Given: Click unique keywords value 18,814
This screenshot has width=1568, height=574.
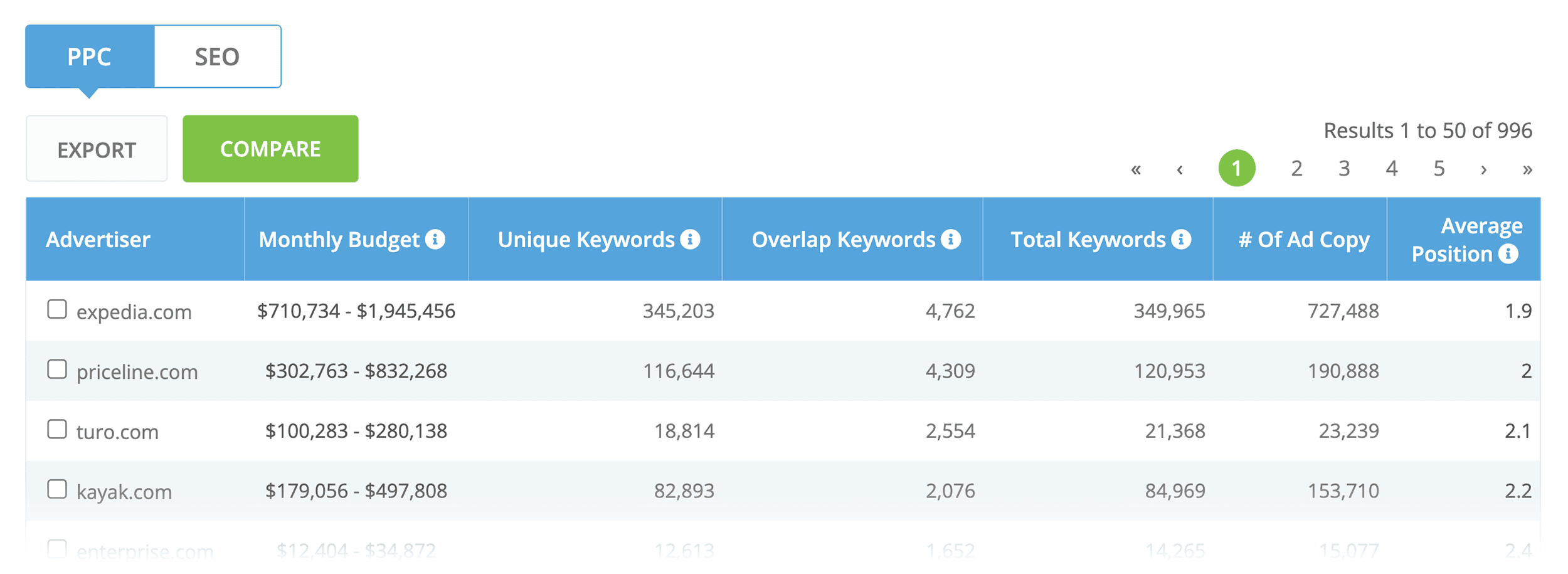Looking at the screenshot, I should click(684, 431).
